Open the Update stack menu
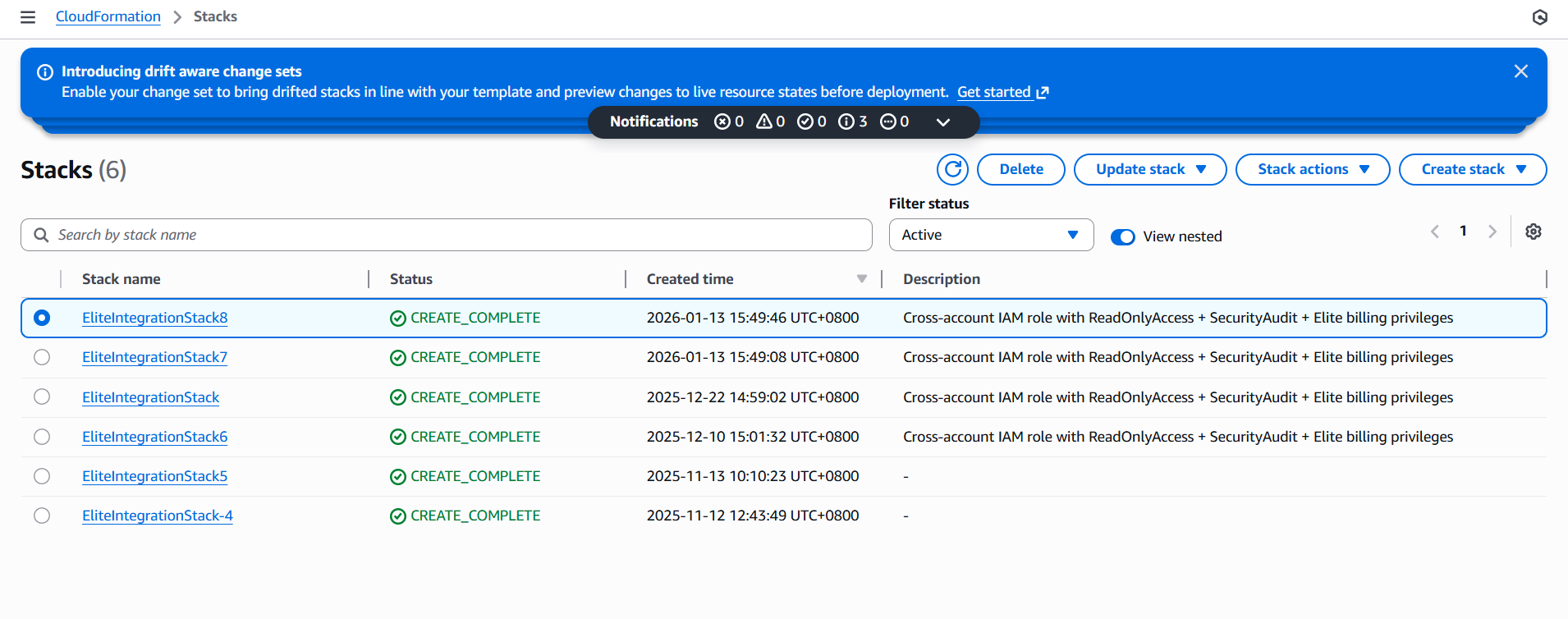1568x619 pixels. [1149, 170]
